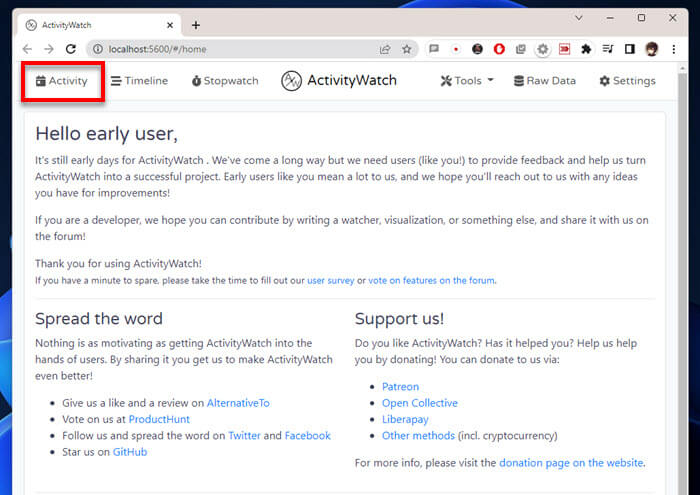The height and width of the screenshot is (495, 700).
Task: Click the Thank you for using ActivityWatch text
Action: 118,263
